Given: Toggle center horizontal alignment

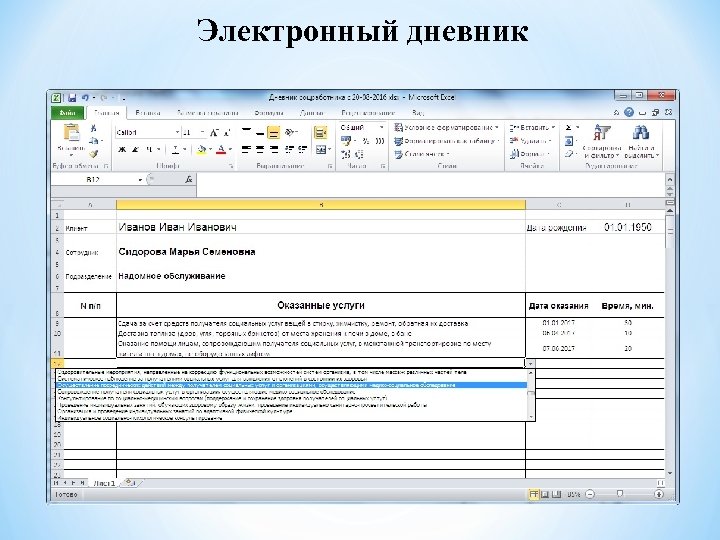Looking at the screenshot, I should point(260,149).
